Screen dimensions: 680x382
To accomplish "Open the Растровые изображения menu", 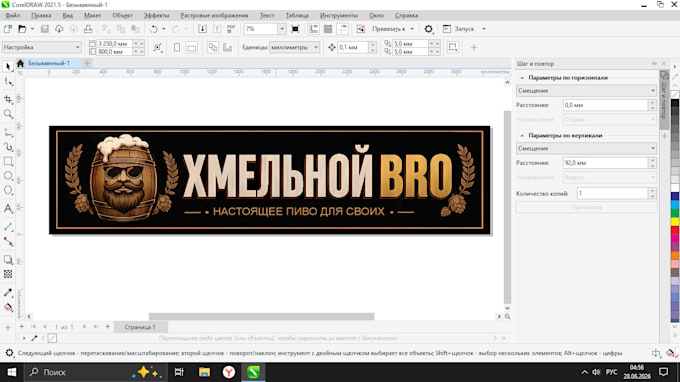I will [214, 15].
